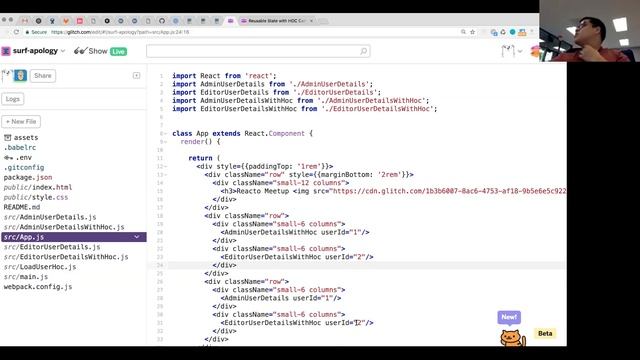Viewport: 640px width, 360px height.
Task: Click the blue globe extension icon
Action: pos(494,32)
